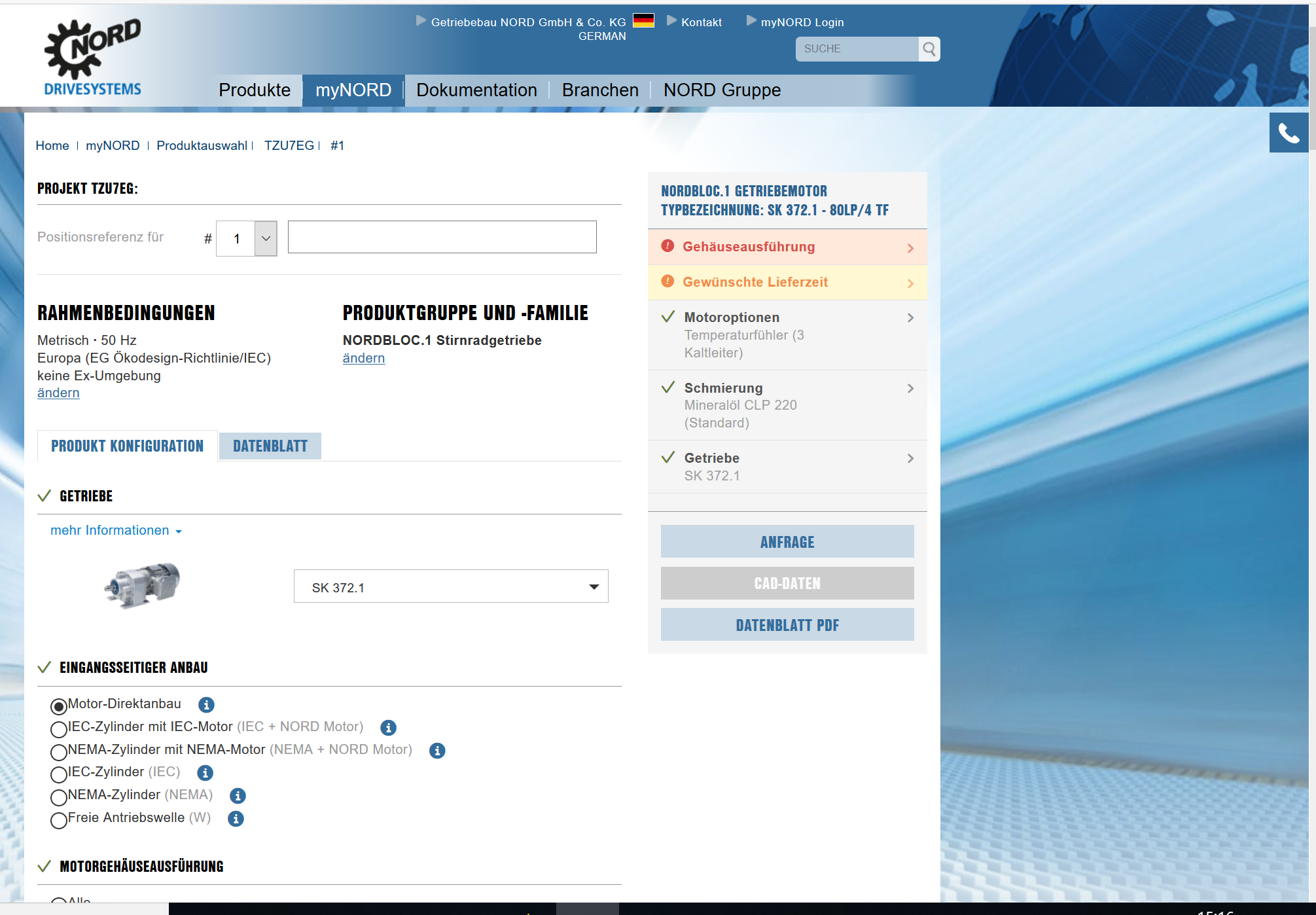Open info icon for Motor-Direktanbau
The image size is (1316, 915).
(206, 705)
